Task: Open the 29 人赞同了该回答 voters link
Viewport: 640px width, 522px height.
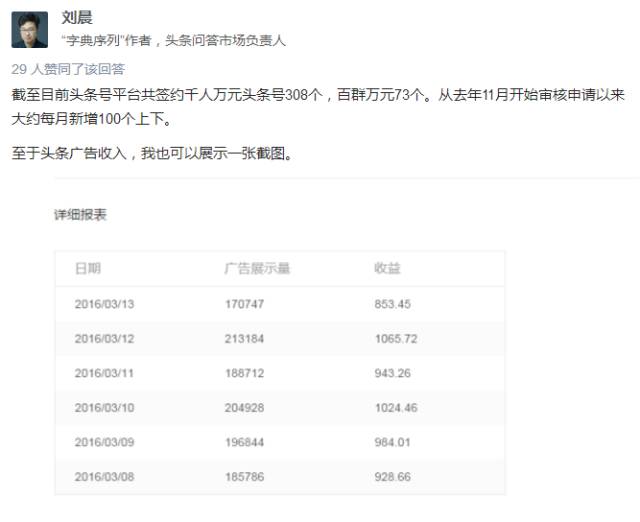Action: coord(68,69)
